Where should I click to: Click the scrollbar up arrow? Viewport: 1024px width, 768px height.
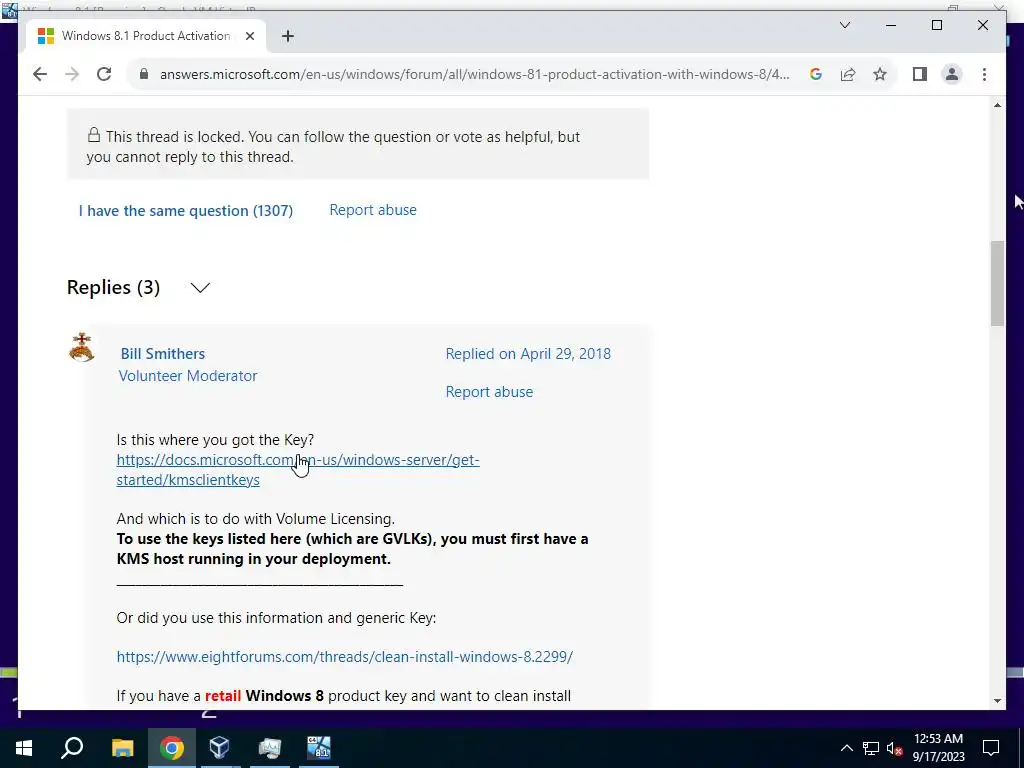coord(997,105)
